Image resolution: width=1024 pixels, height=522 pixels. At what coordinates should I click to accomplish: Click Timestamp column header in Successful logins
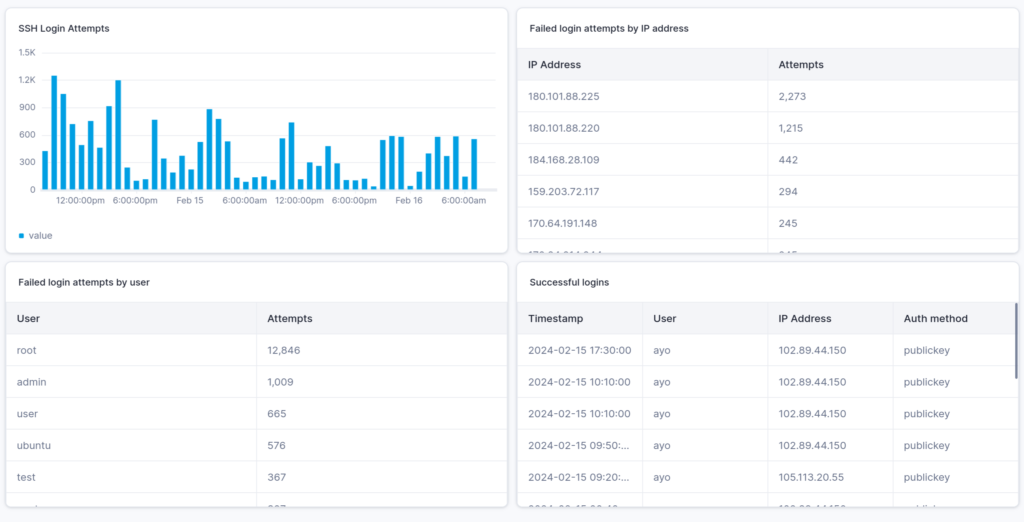pyautogui.click(x=555, y=319)
